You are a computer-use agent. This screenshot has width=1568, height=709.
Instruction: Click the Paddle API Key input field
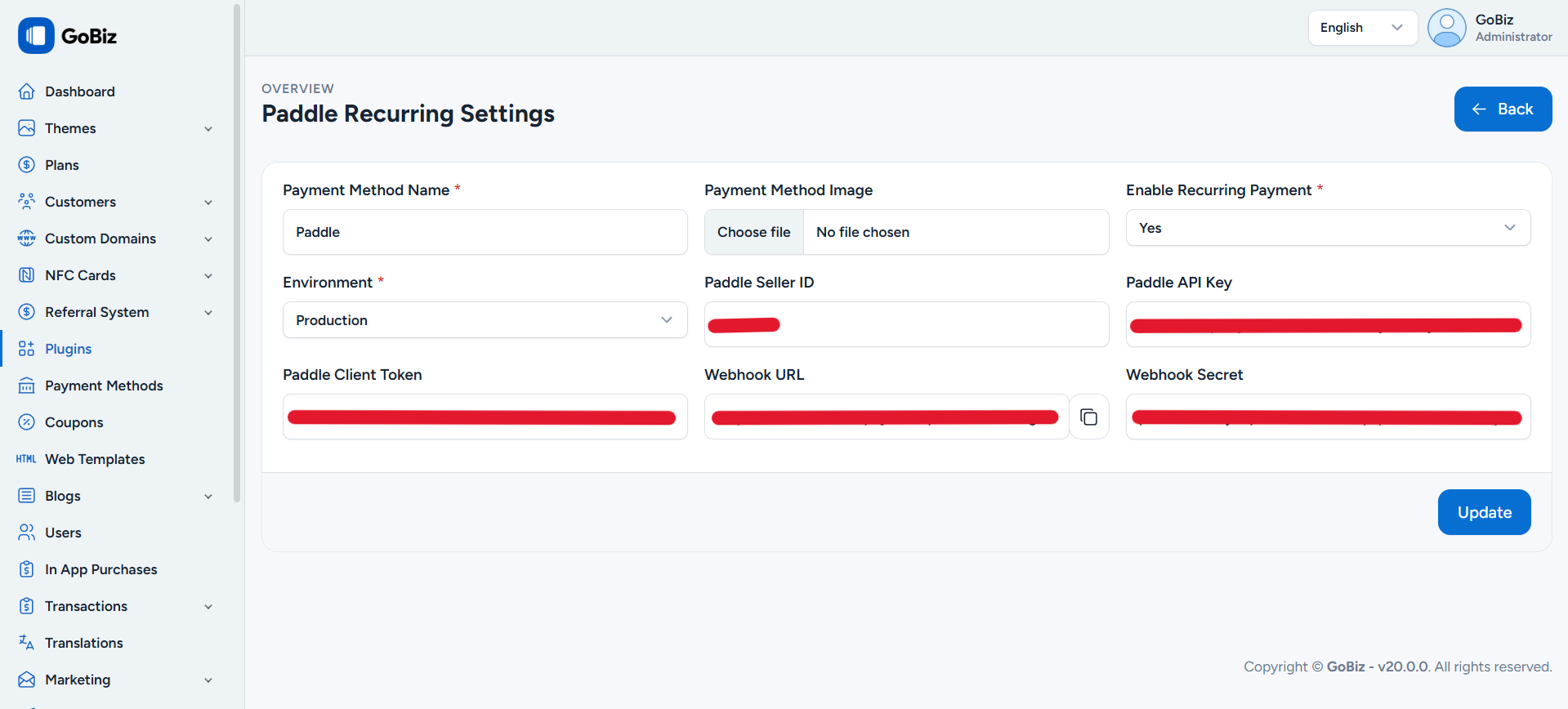coord(1328,324)
